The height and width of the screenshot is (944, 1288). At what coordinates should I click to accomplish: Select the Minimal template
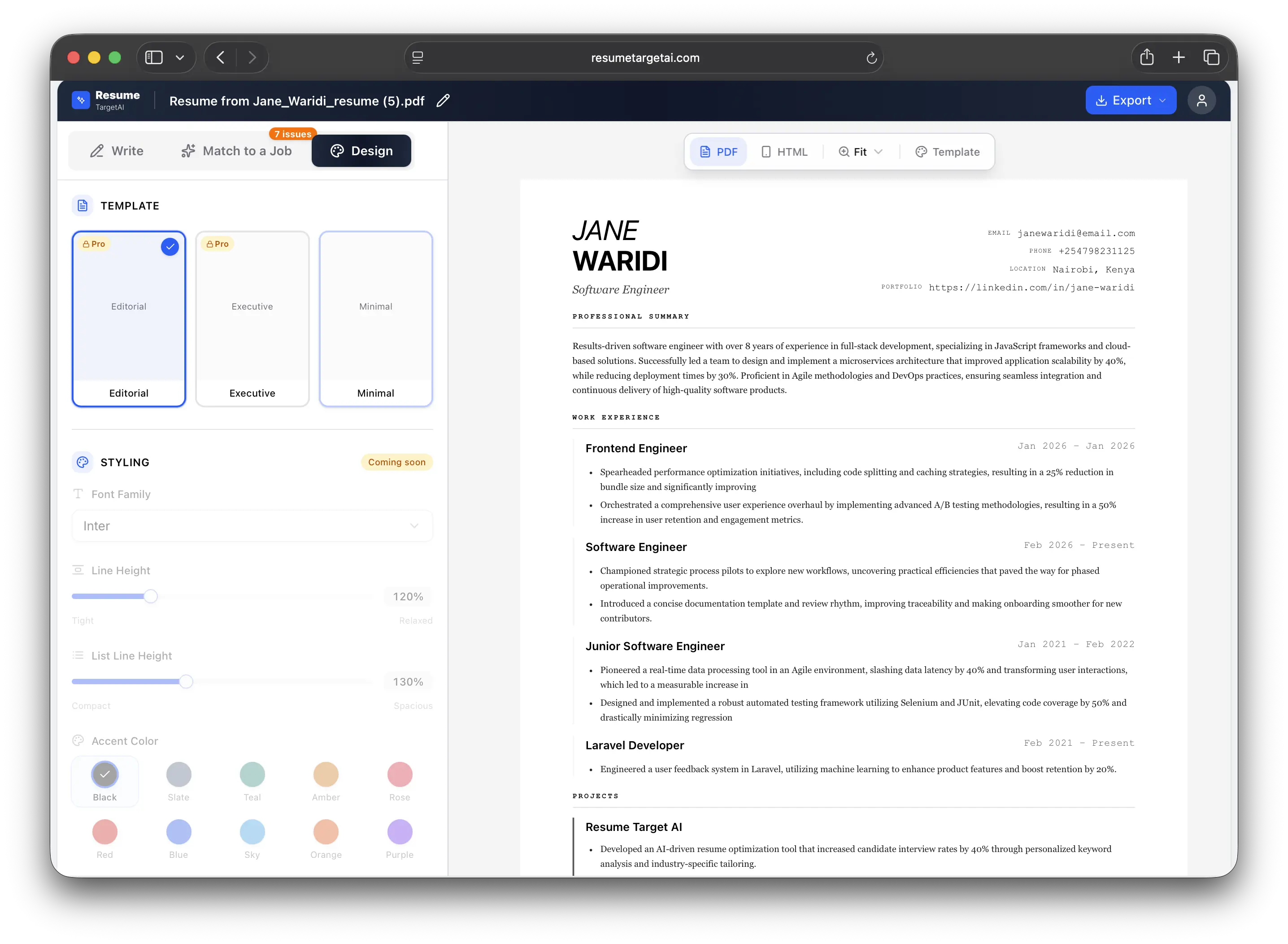point(375,319)
